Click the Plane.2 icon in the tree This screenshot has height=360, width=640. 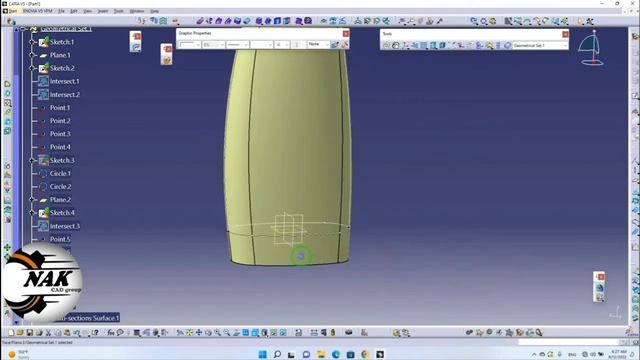43,200
